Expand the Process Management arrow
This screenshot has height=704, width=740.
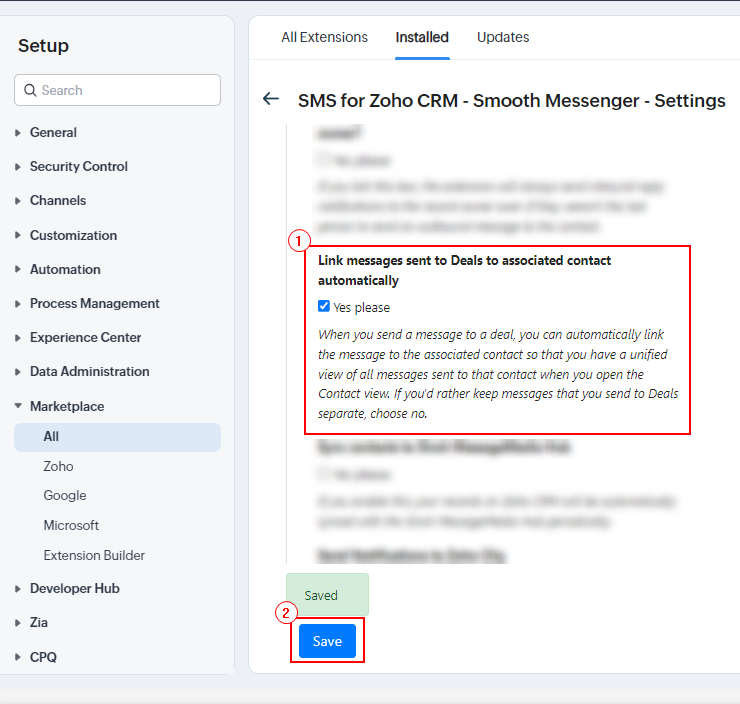pyautogui.click(x=18, y=304)
